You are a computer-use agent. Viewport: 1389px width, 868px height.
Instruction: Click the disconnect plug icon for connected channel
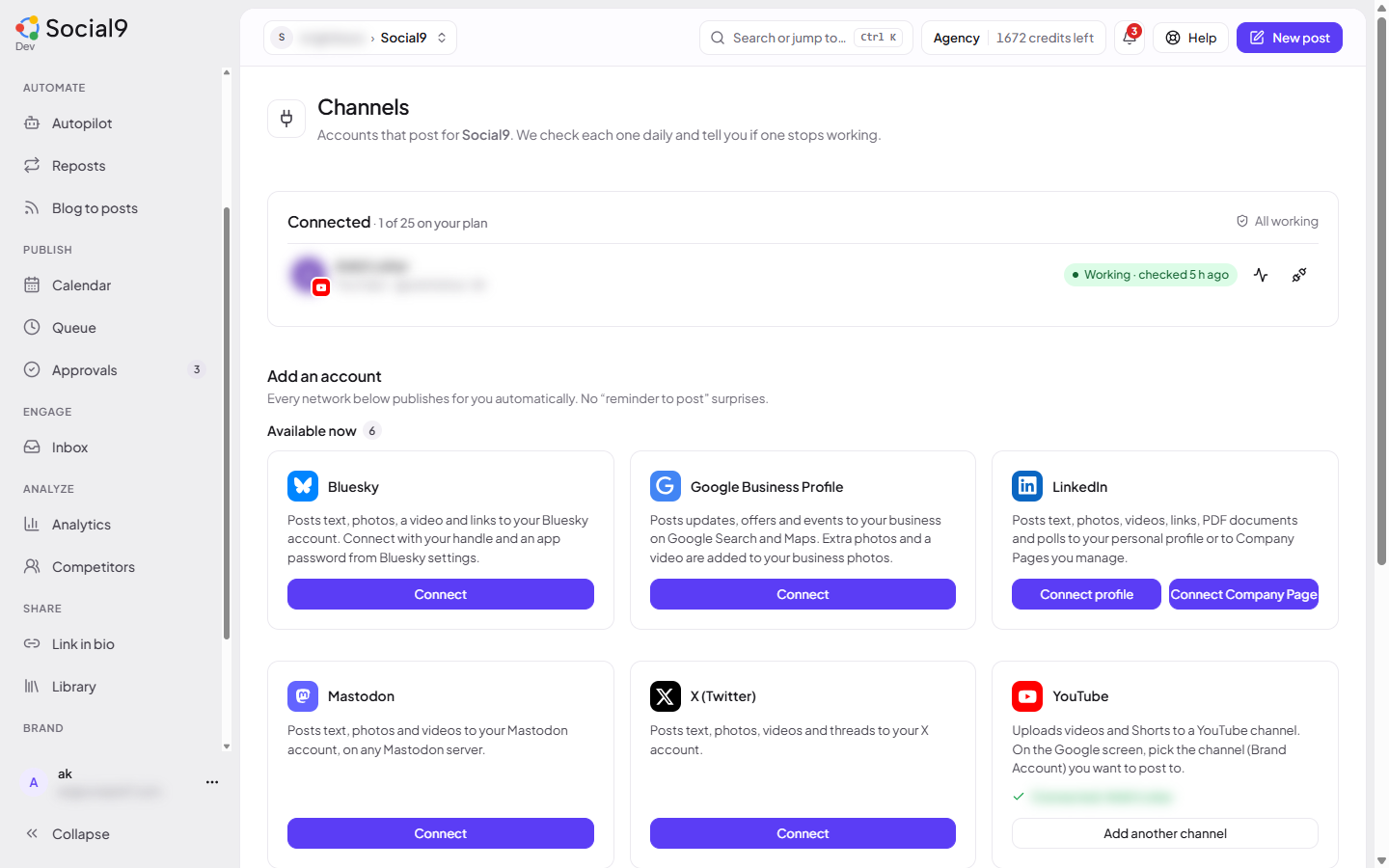pos(1299,275)
